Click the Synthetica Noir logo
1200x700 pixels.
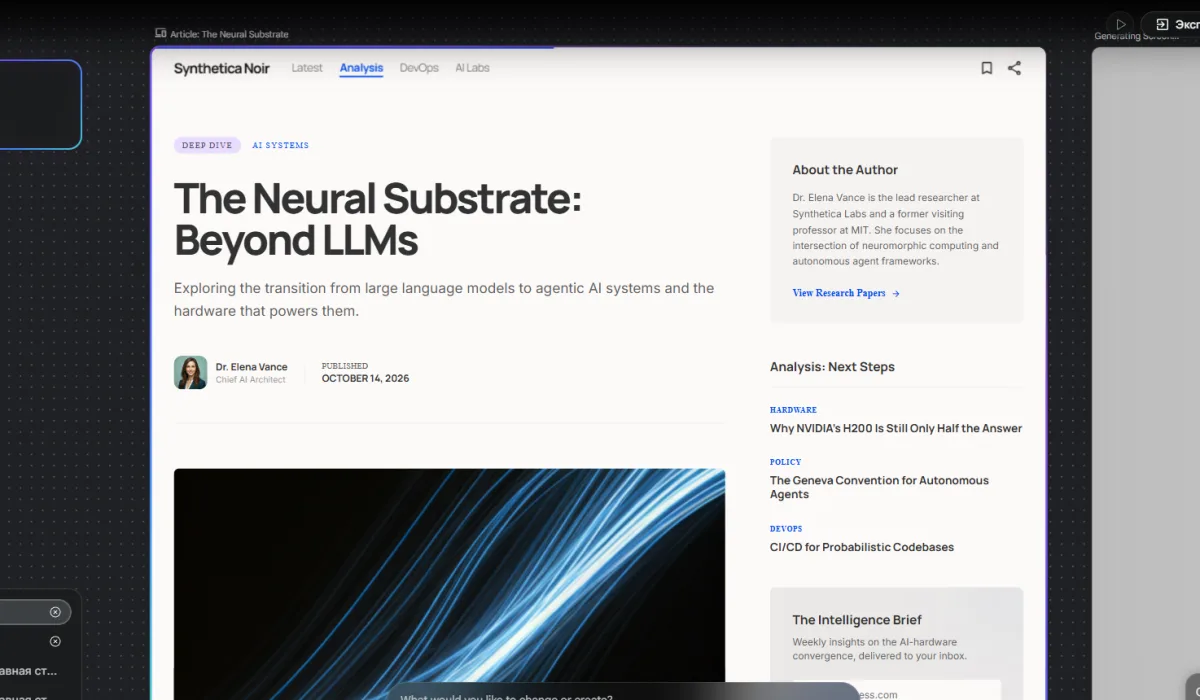221,68
